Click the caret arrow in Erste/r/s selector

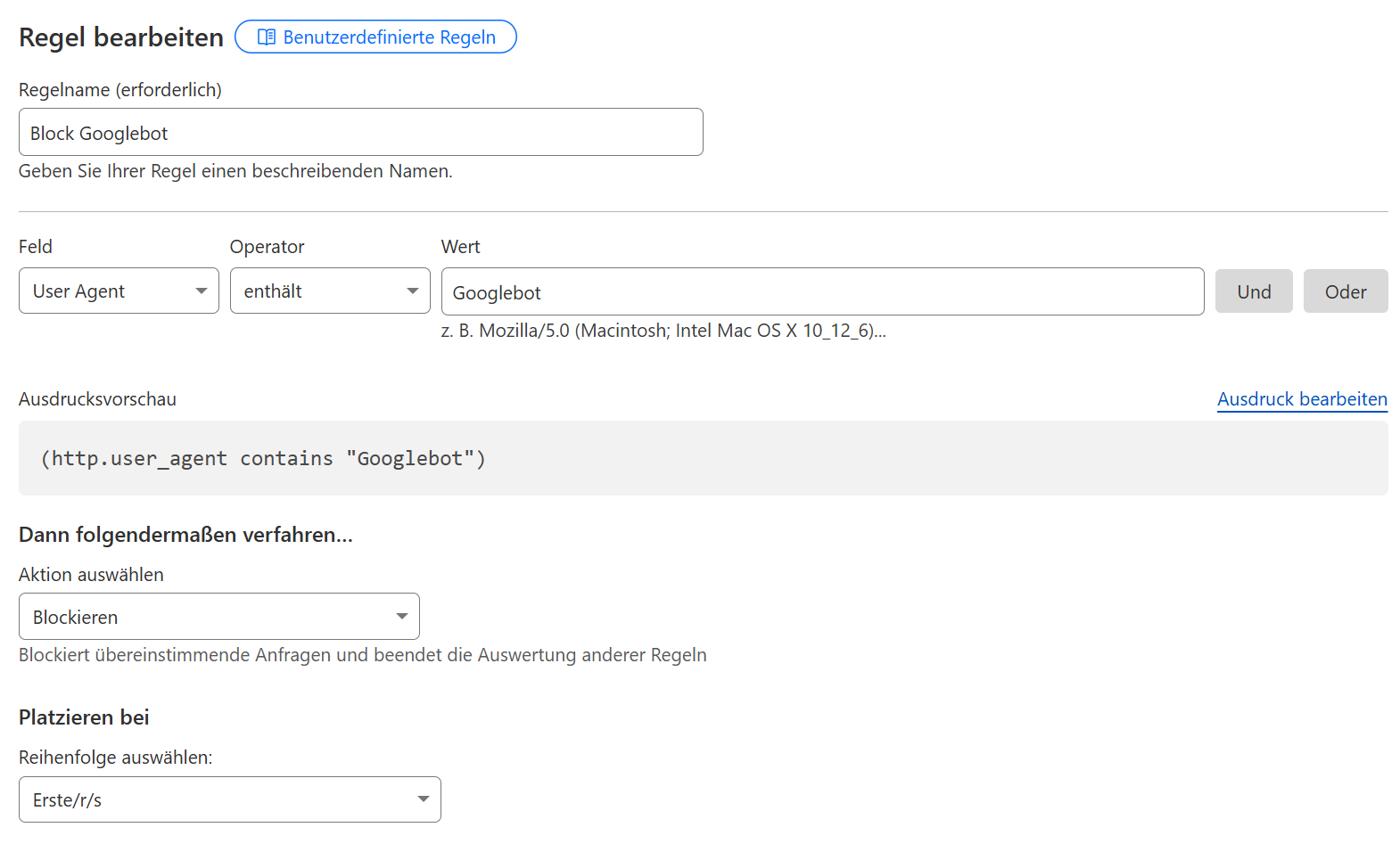tap(424, 799)
